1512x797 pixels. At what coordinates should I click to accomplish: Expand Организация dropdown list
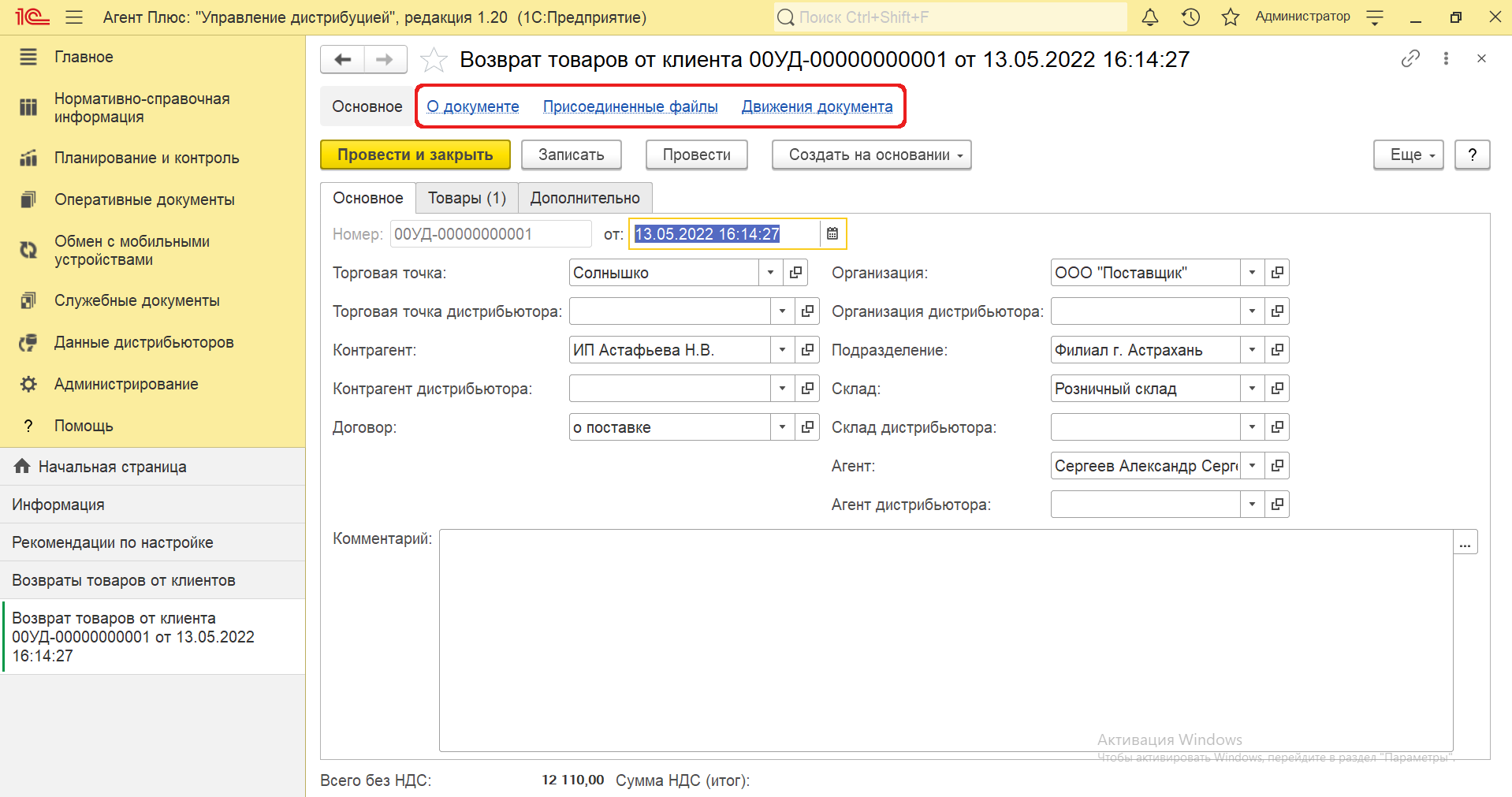[x=1252, y=272]
